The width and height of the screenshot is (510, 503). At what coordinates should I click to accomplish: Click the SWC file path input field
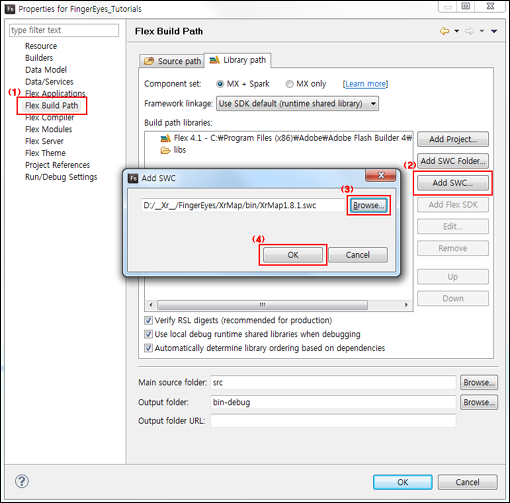tap(243, 205)
